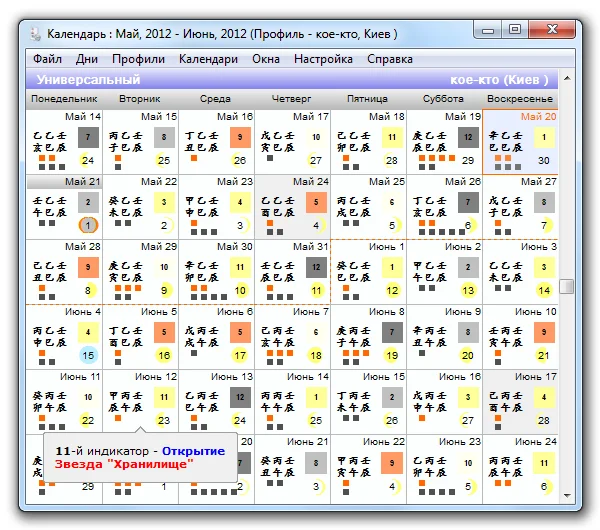Click the Универсальный calendar title bar
Image resolution: width=600 pixels, height=530 pixels.
click(292, 80)
